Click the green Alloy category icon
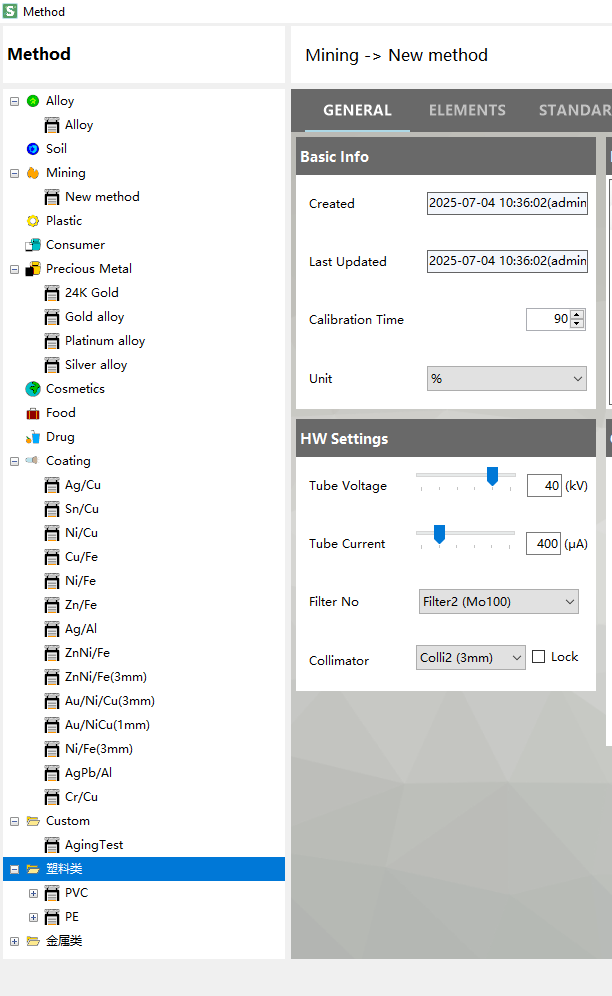 click(33, 101)
